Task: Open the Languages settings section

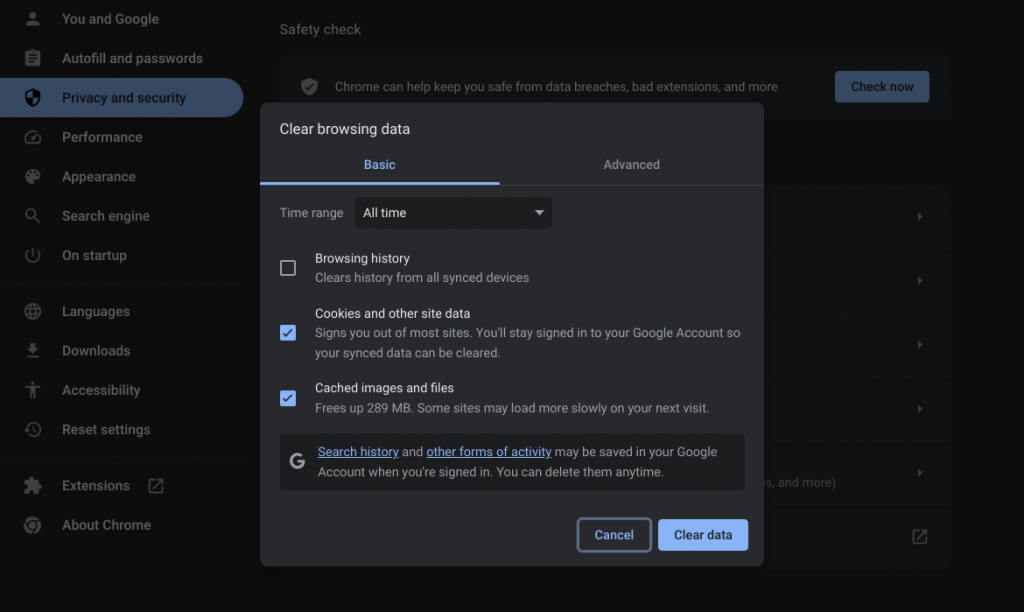Action: 96,312
